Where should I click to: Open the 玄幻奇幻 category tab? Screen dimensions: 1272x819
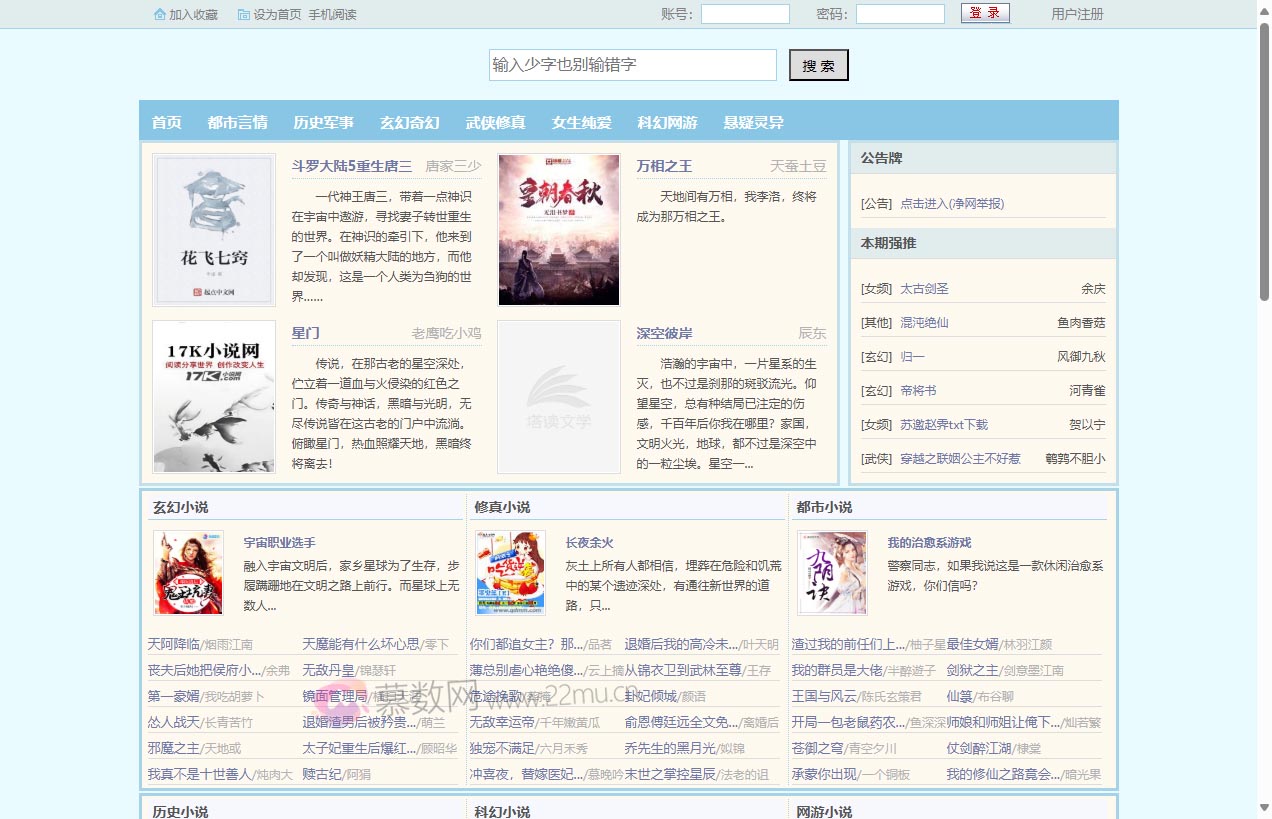click(x=409, y=122)
